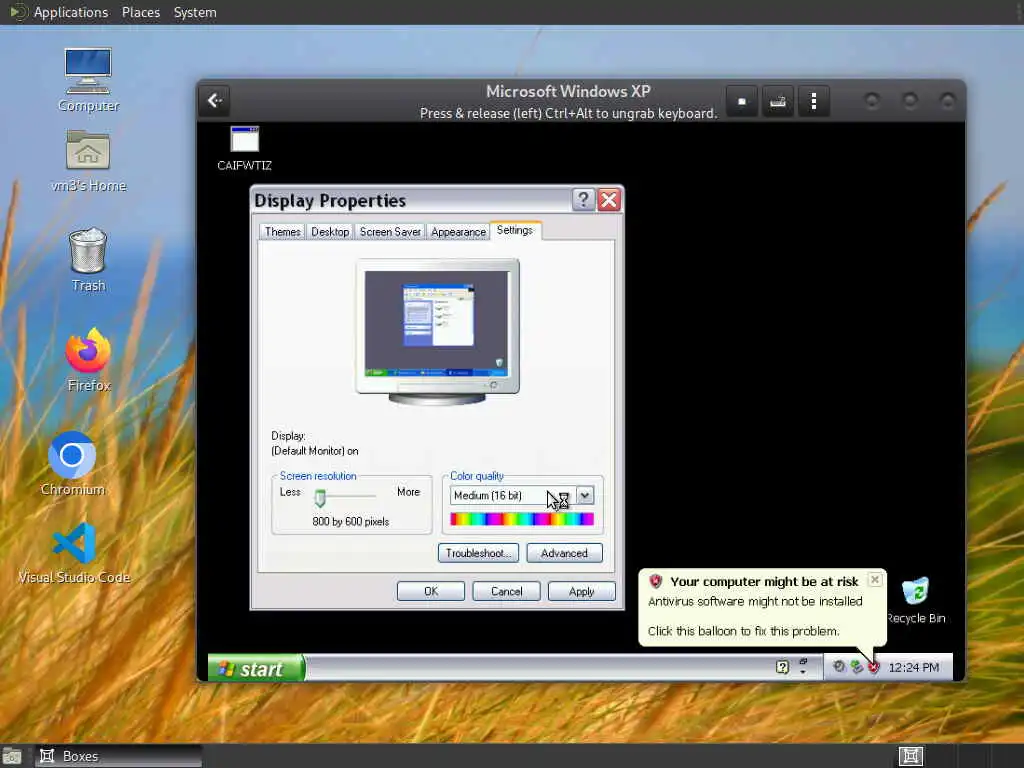Viewport: 1024px width, 768px height.
Task: Click the 'Your computer might be at risk' balloon
Action: 763,607
